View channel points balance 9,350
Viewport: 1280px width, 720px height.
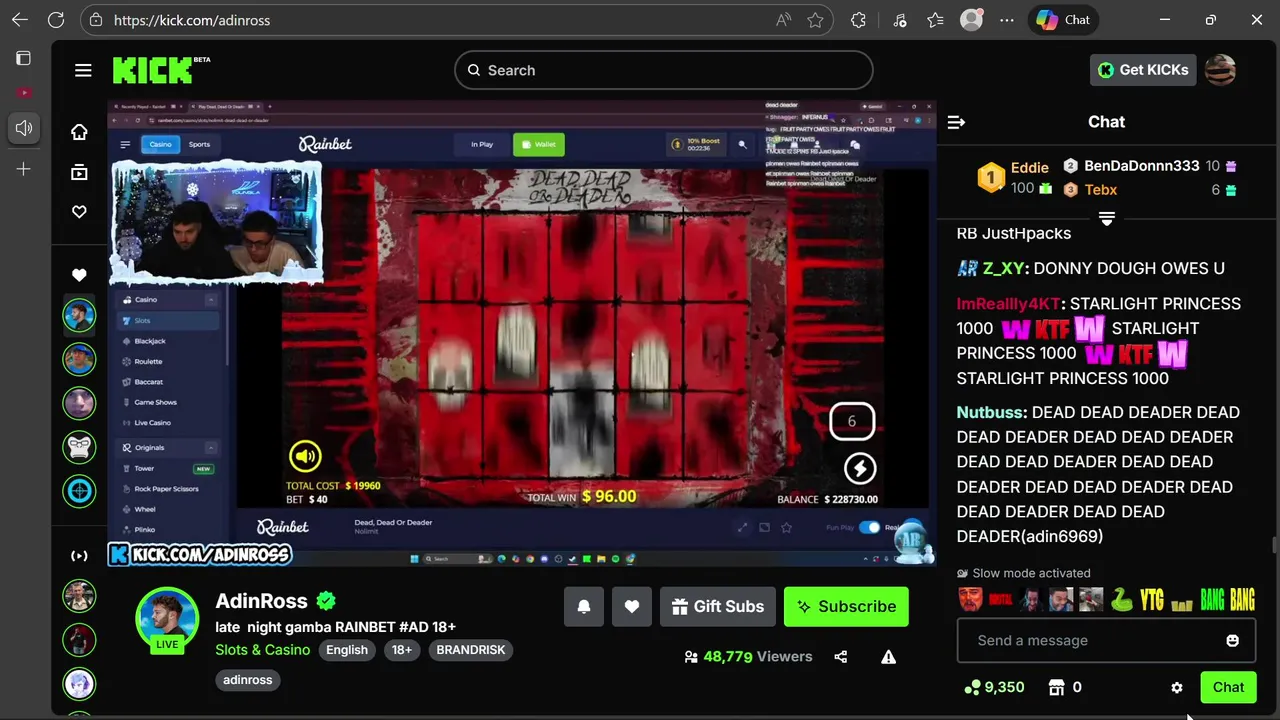994,687
